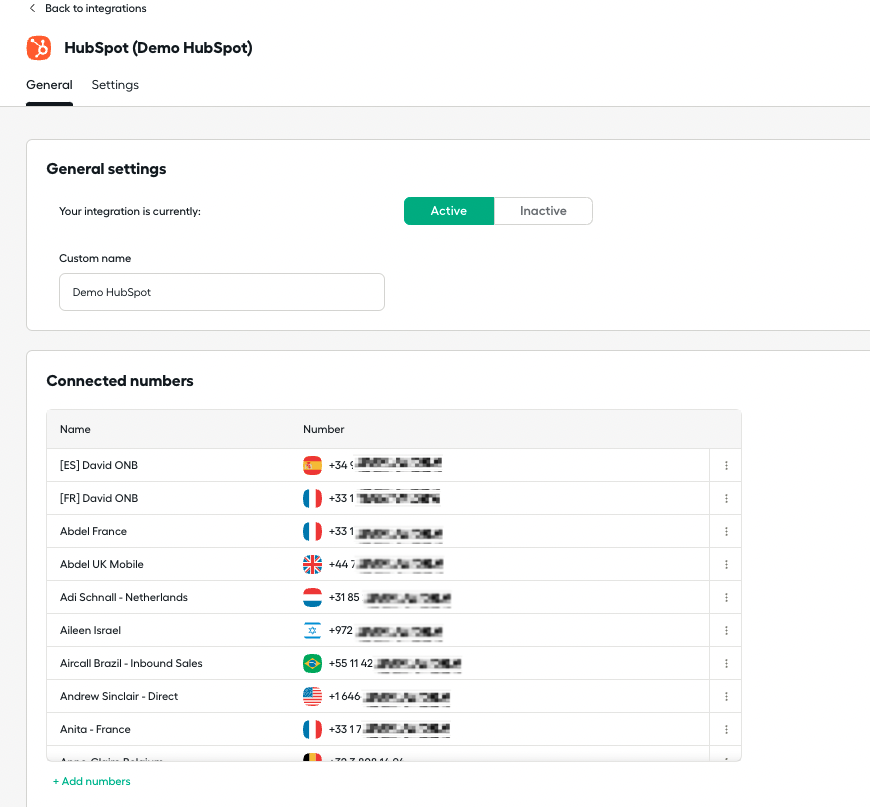
Task: Open options menu for [FR] David ONB
Action: (726, 498)
